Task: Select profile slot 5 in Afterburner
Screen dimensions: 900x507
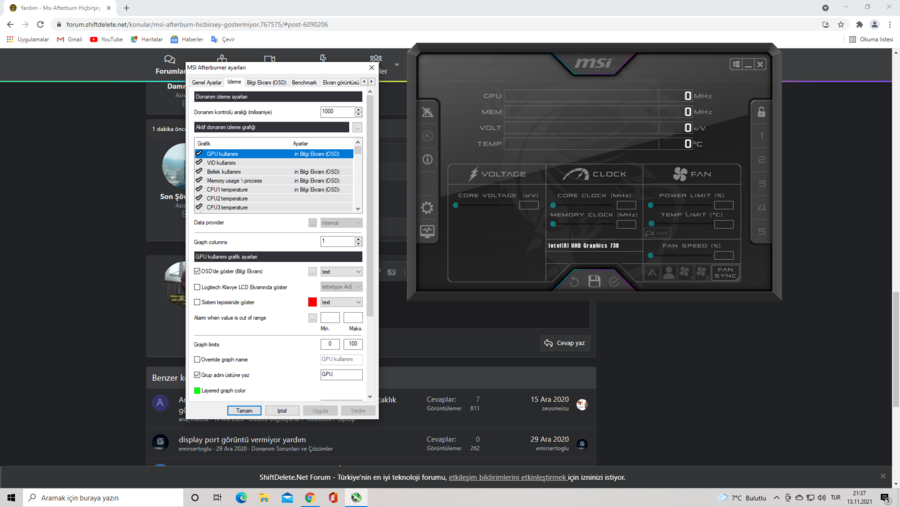Action: [761, 231]
